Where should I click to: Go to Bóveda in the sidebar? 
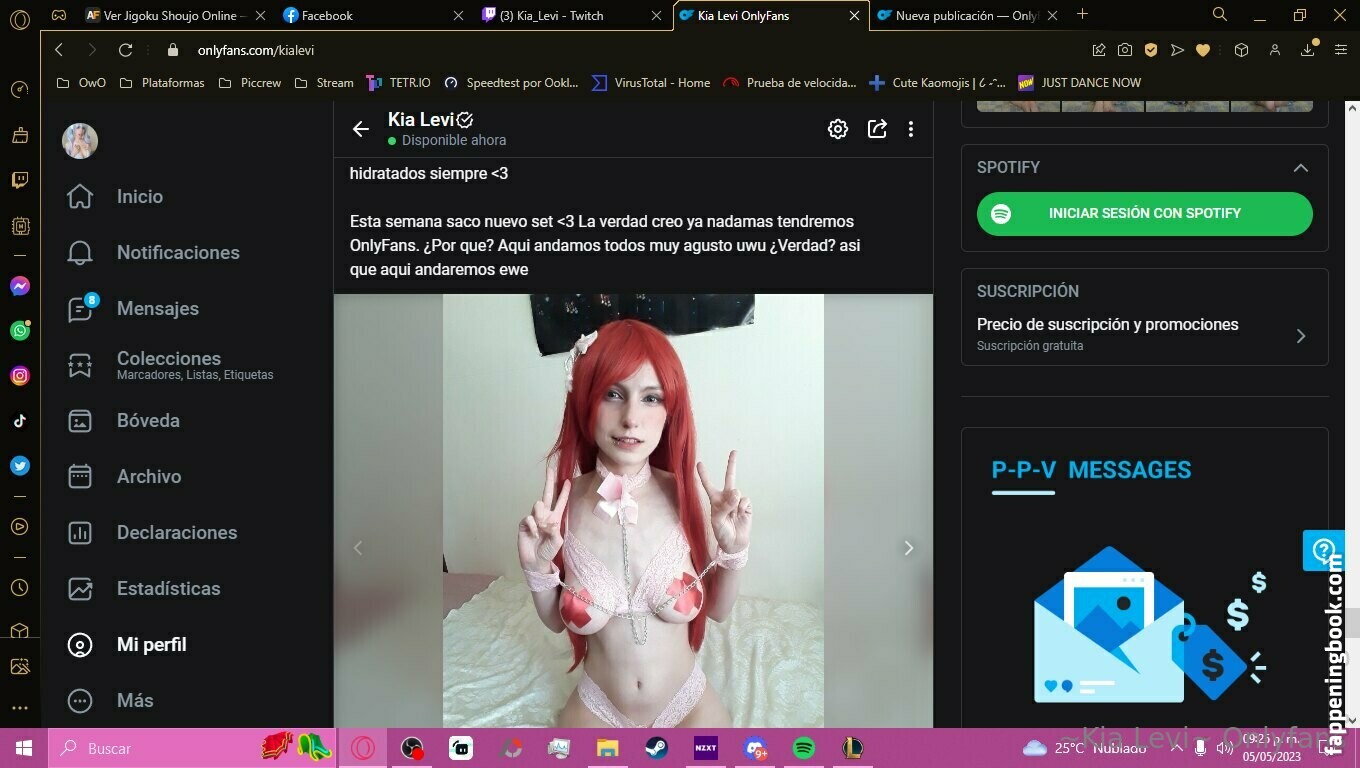pos(148,421)
